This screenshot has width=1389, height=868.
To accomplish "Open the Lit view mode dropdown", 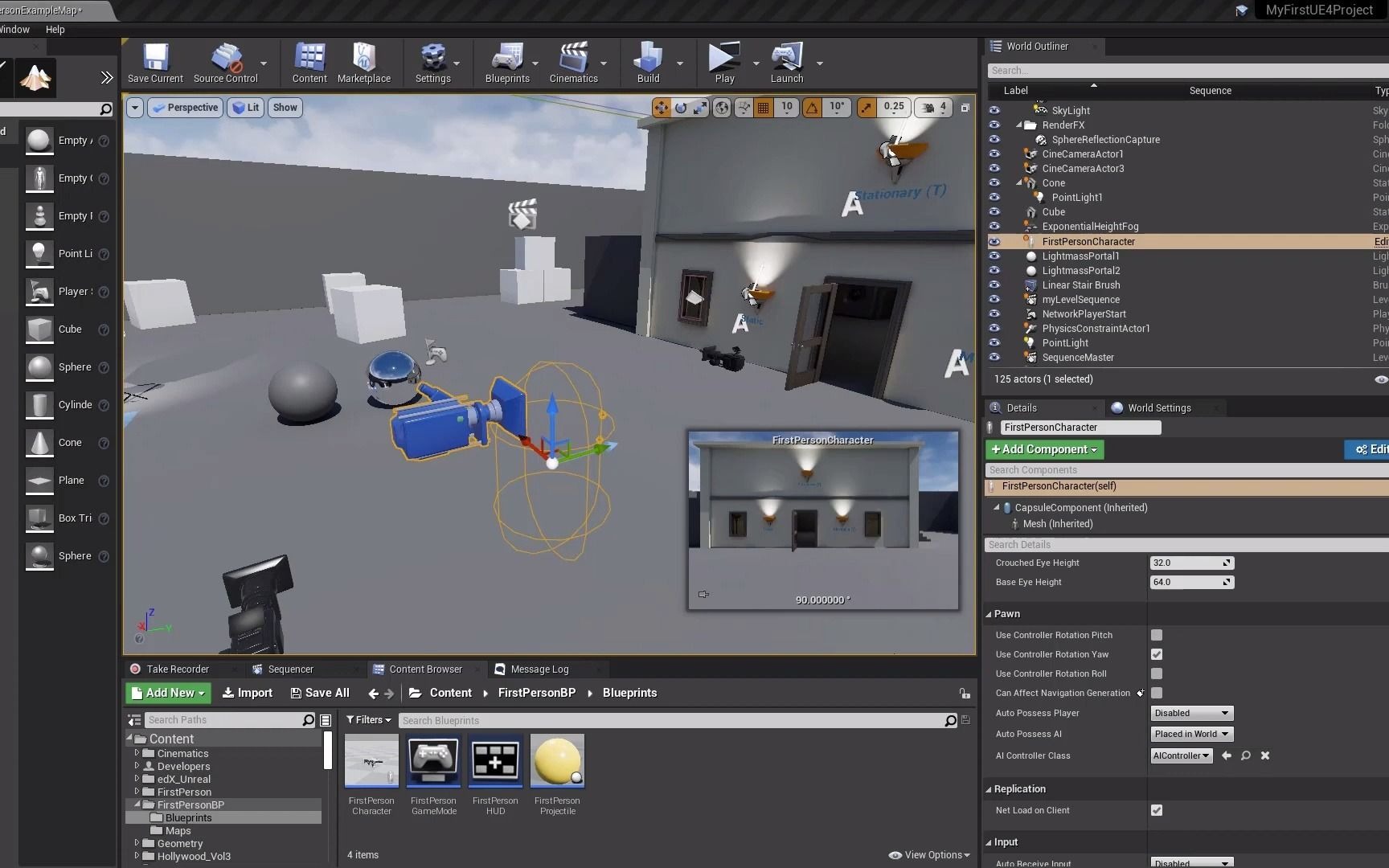I will pos(246,108).
